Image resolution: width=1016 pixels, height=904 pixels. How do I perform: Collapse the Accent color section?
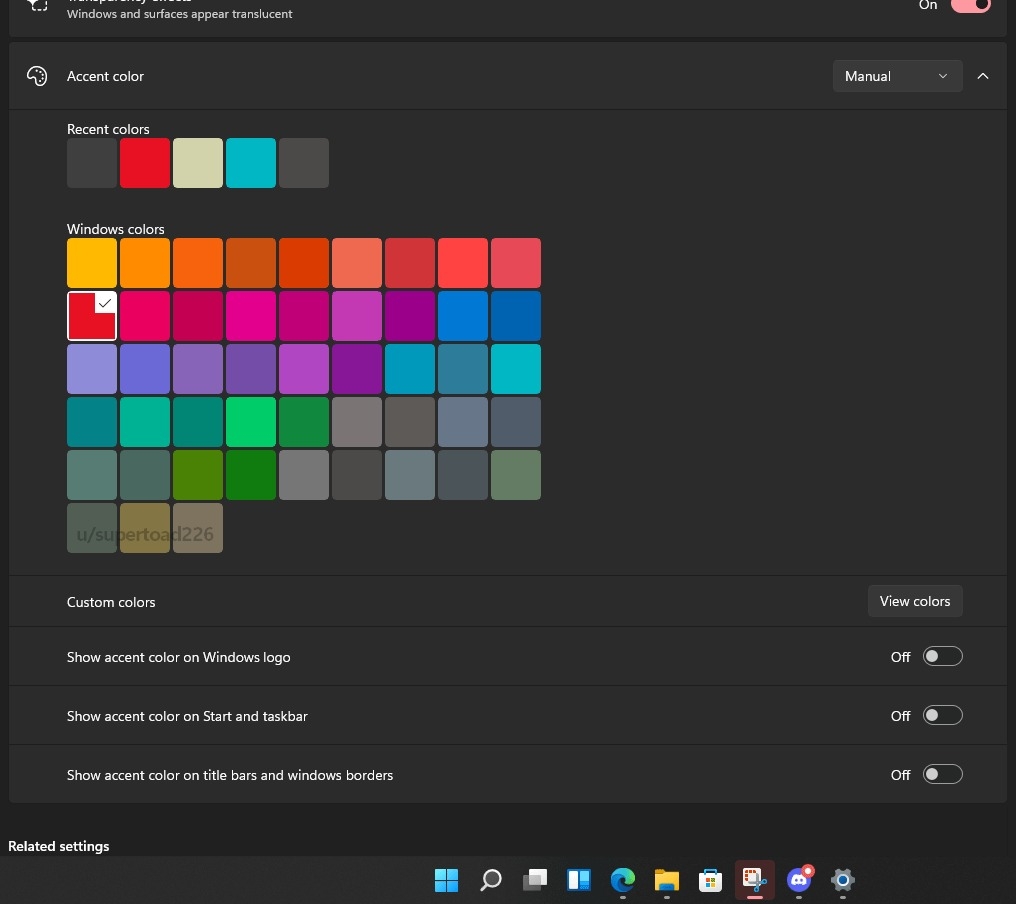[x=983, y=76]
